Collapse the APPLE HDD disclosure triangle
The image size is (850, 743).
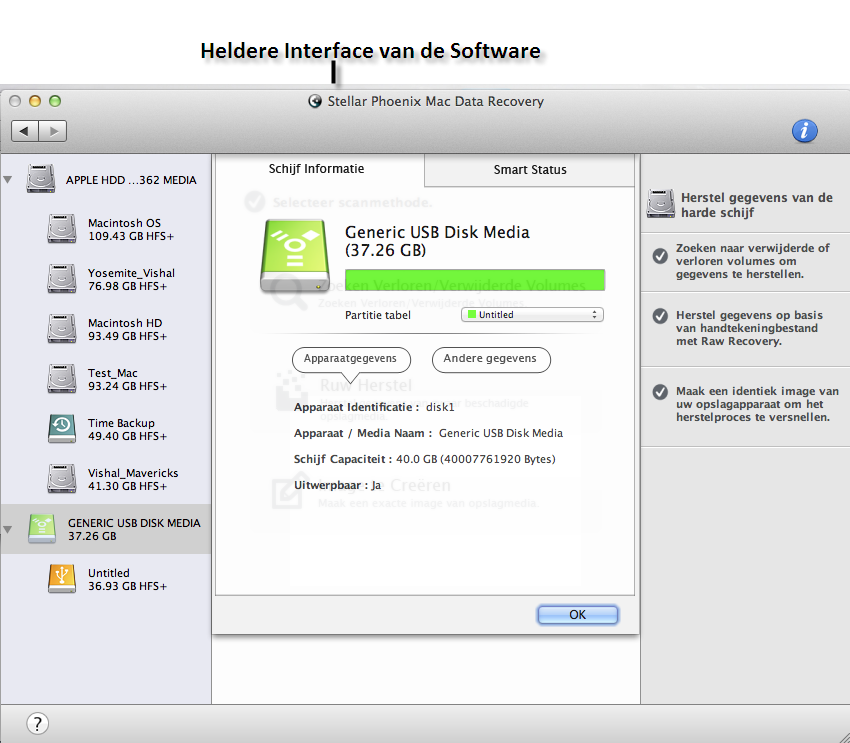point(8,179)
